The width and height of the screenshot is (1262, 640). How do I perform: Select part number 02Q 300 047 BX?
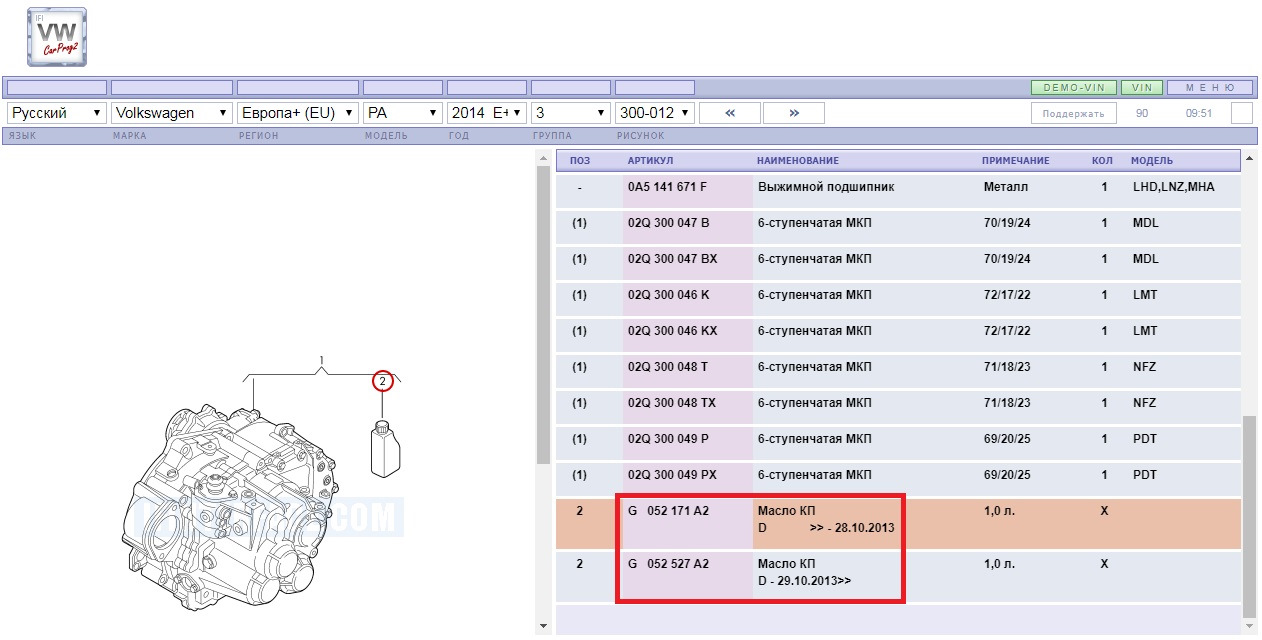(x=673, y=259)
